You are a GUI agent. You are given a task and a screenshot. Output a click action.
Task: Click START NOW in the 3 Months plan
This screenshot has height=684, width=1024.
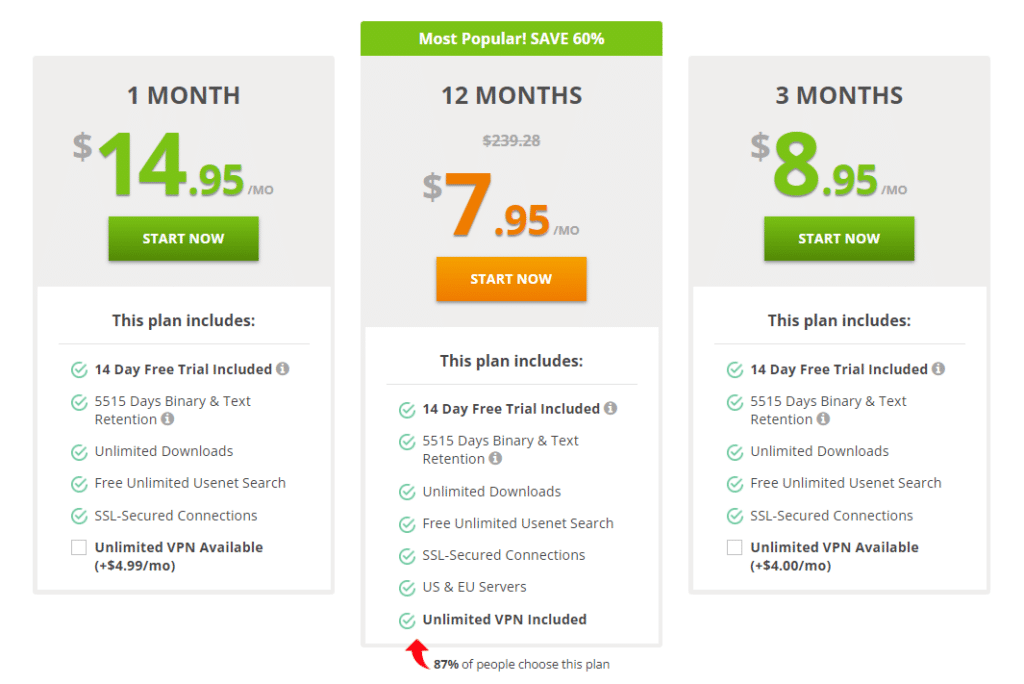click(838, 239)
